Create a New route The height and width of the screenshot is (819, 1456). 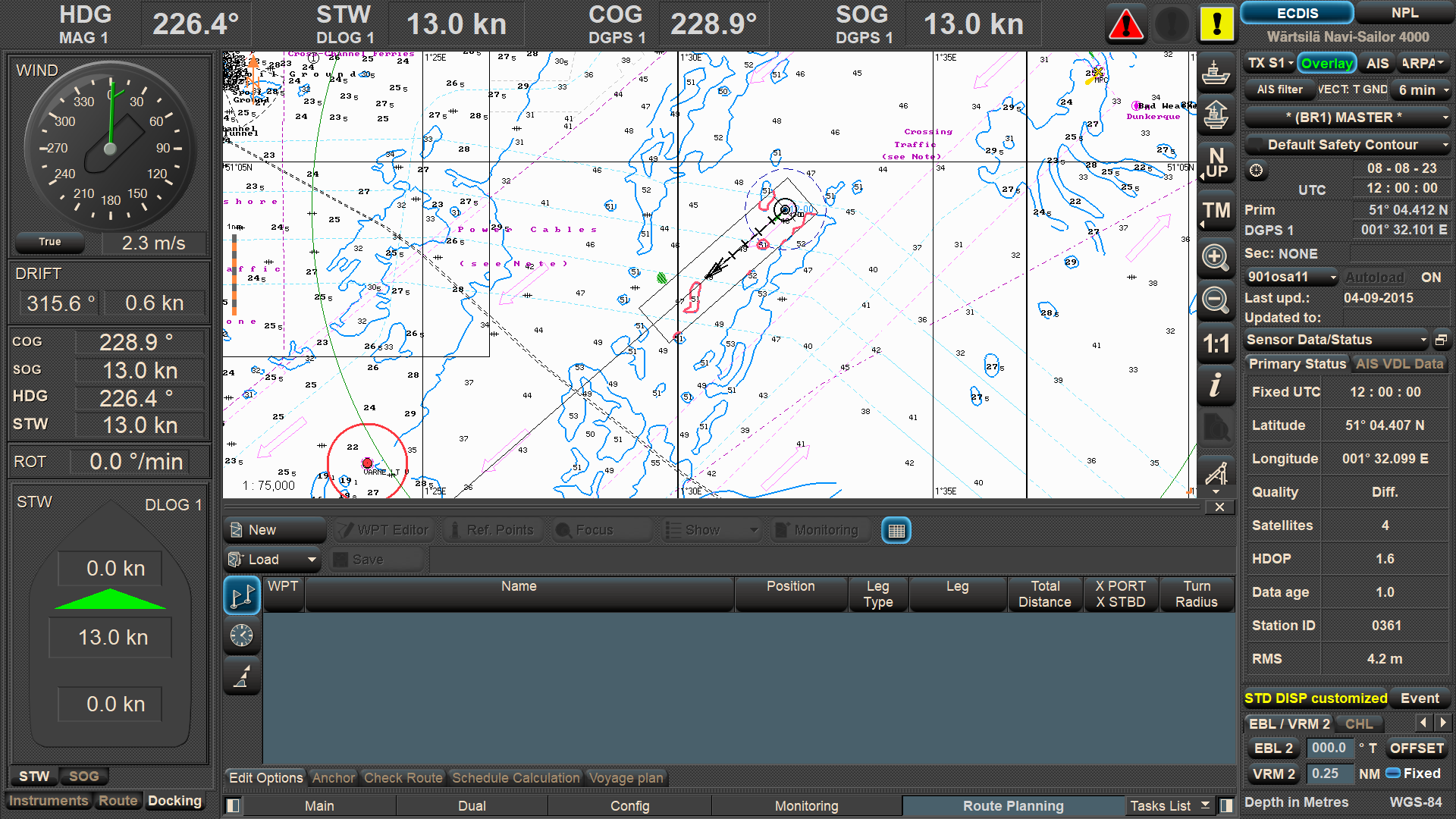(x=274, y=529)
